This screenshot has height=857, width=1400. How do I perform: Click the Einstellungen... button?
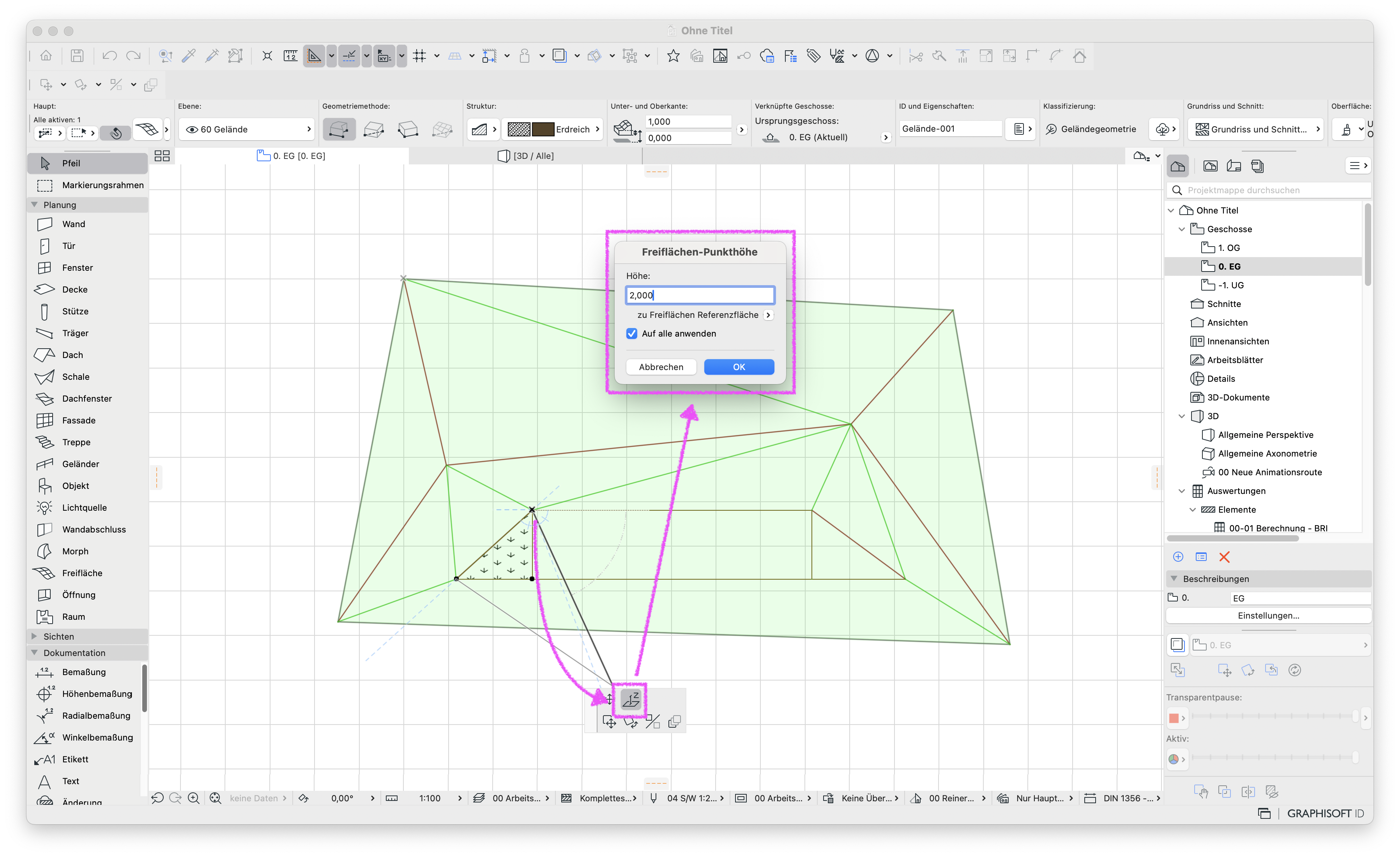1268,615
